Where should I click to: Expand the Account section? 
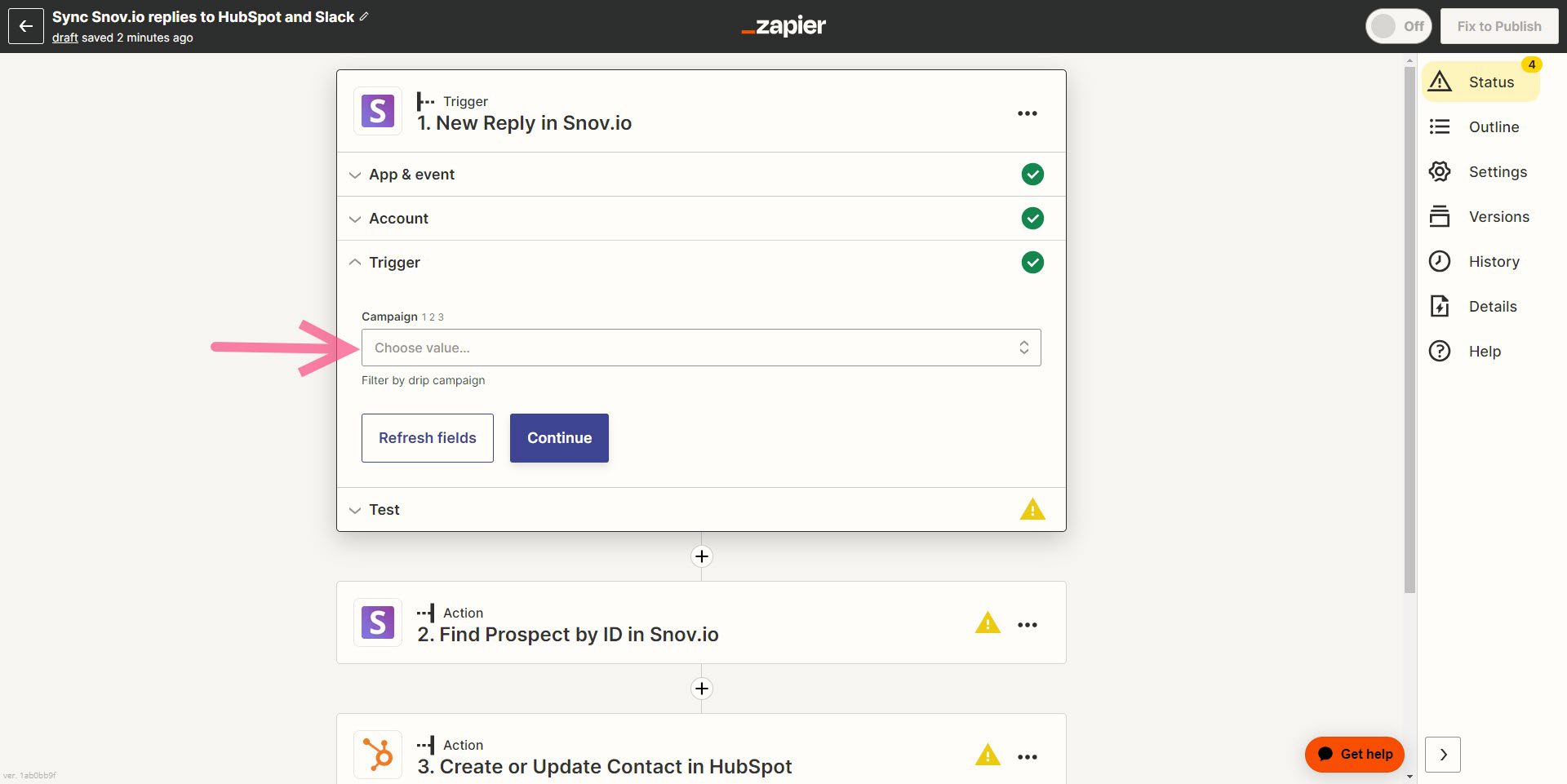coord(701,219)
